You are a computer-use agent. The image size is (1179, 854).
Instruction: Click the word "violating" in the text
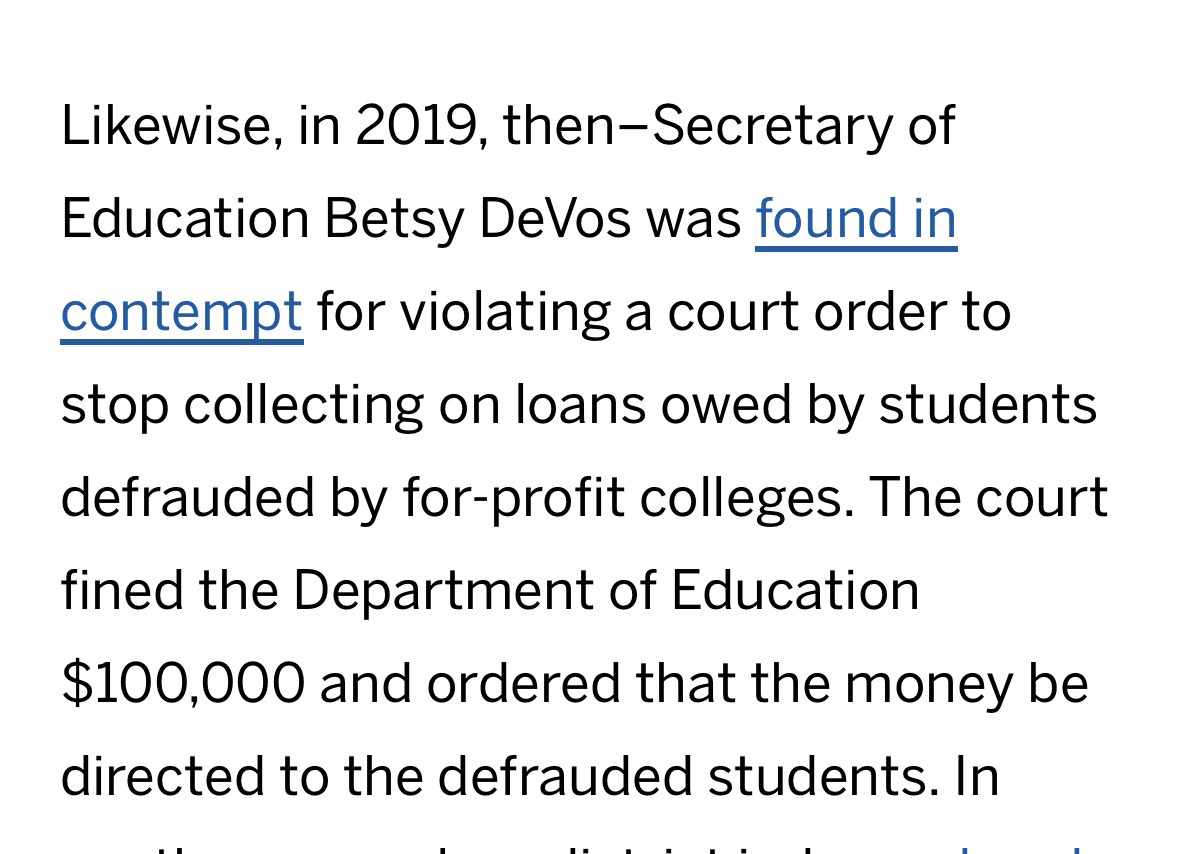505,312
